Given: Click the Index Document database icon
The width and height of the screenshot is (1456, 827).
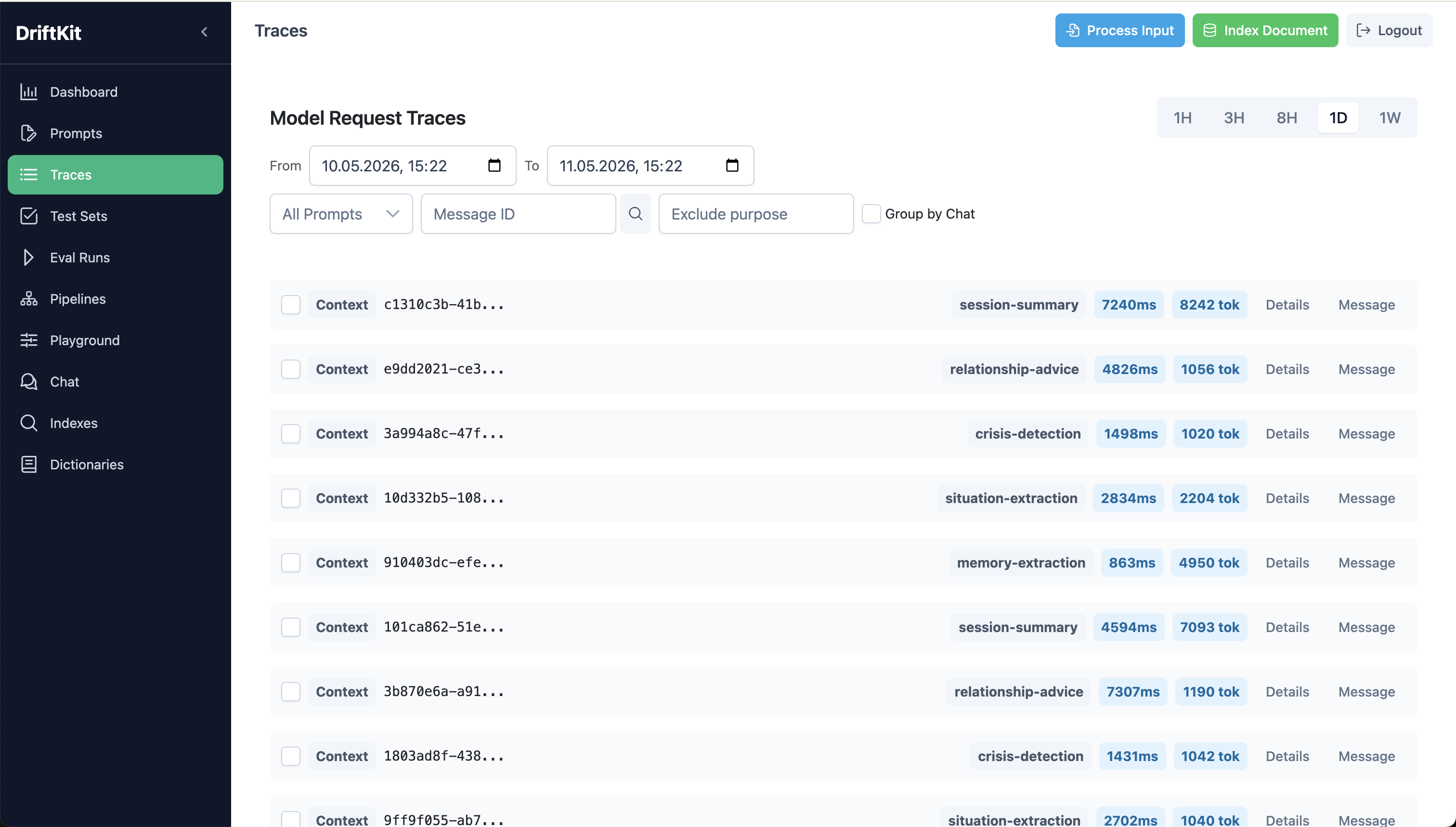Looking at the screenshot, I should click(x=1210, y=31).
